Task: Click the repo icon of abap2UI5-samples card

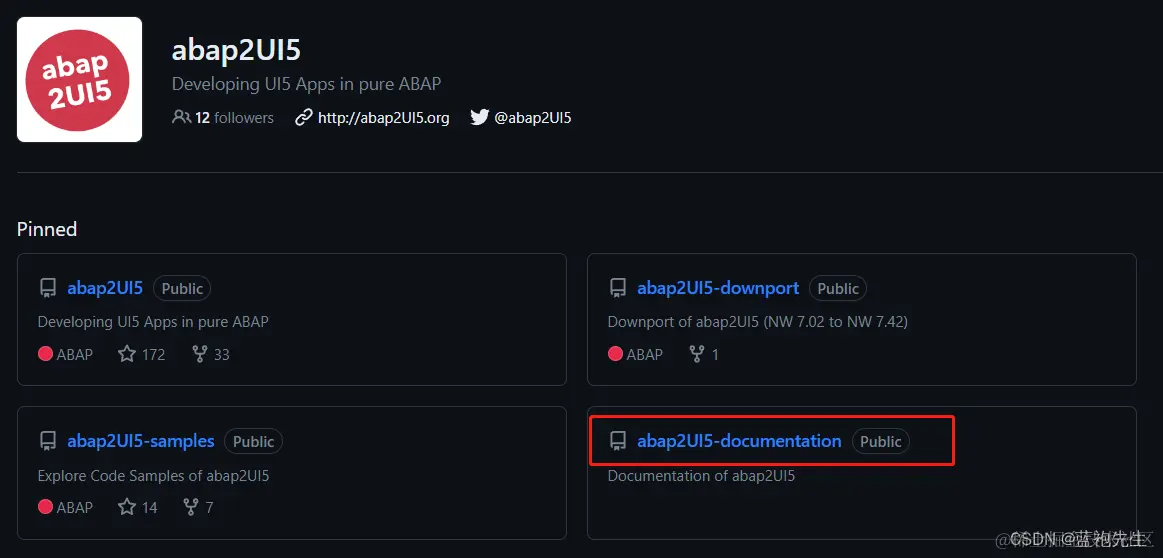Action: (47, 442)
